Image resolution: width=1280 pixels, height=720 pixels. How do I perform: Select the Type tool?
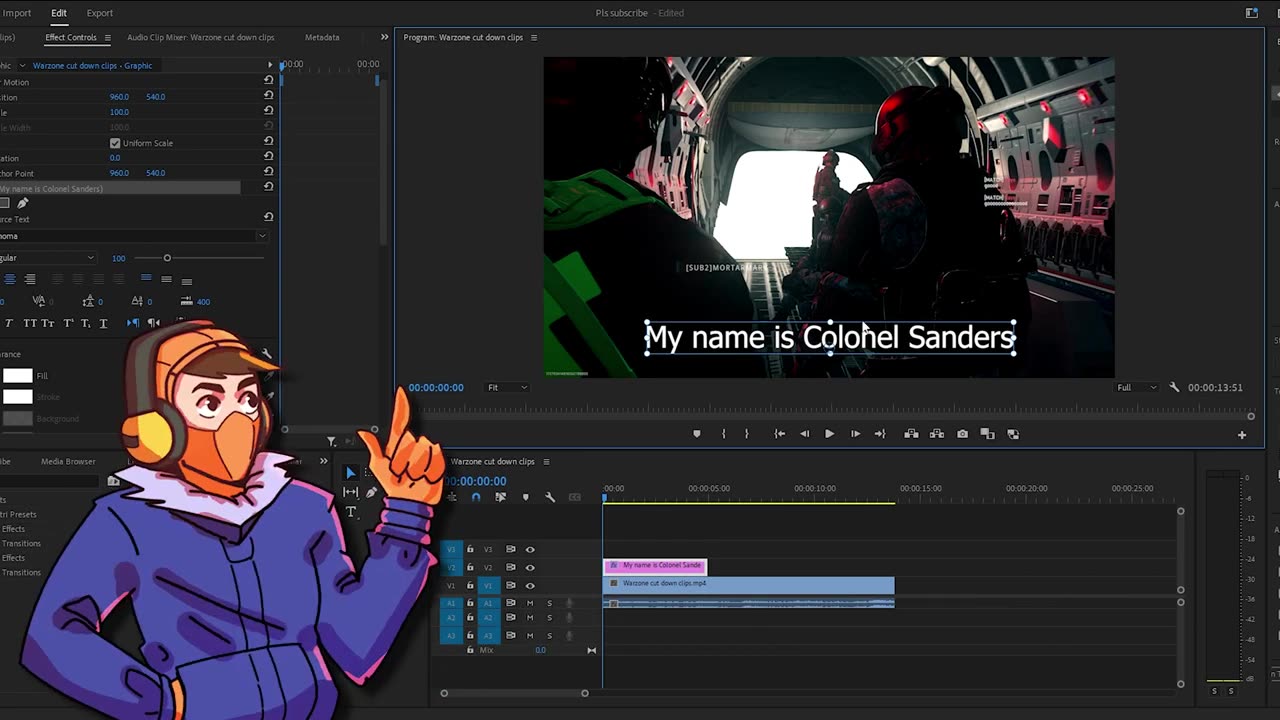tap(350, 512)
